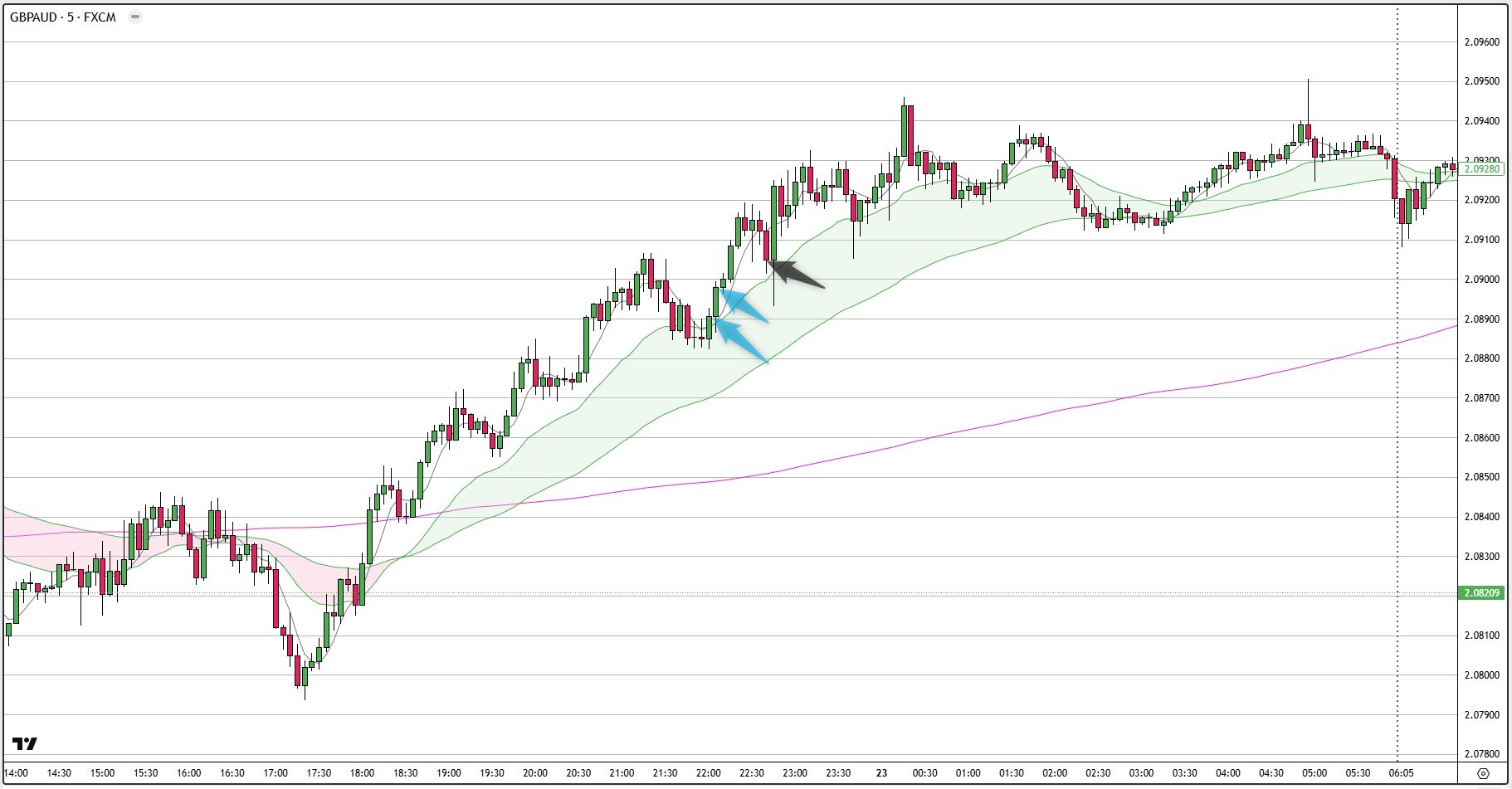This screenshot has width=1512, height=789.
Task: Click the 06:05 time axis label
Action: (1401, 773)
